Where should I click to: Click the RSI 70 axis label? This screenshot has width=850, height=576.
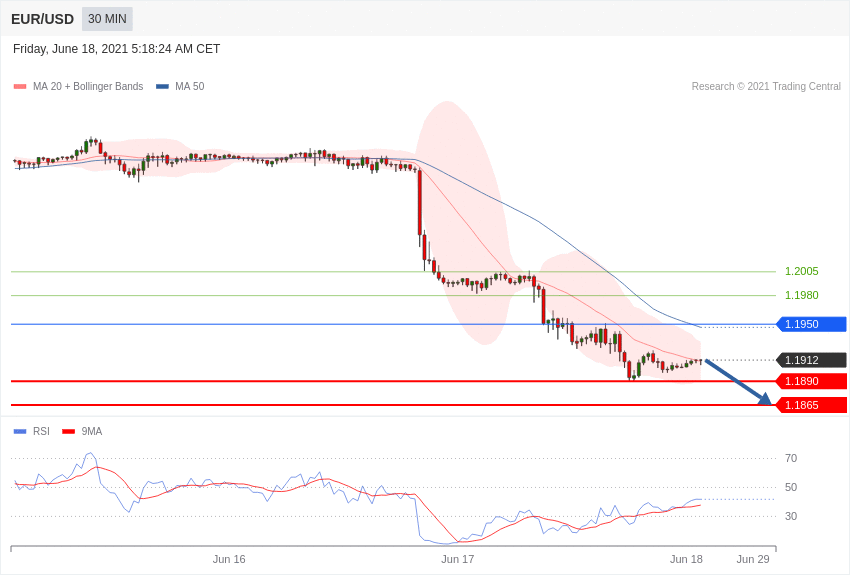pyautogui.click(x=791, y=458)
